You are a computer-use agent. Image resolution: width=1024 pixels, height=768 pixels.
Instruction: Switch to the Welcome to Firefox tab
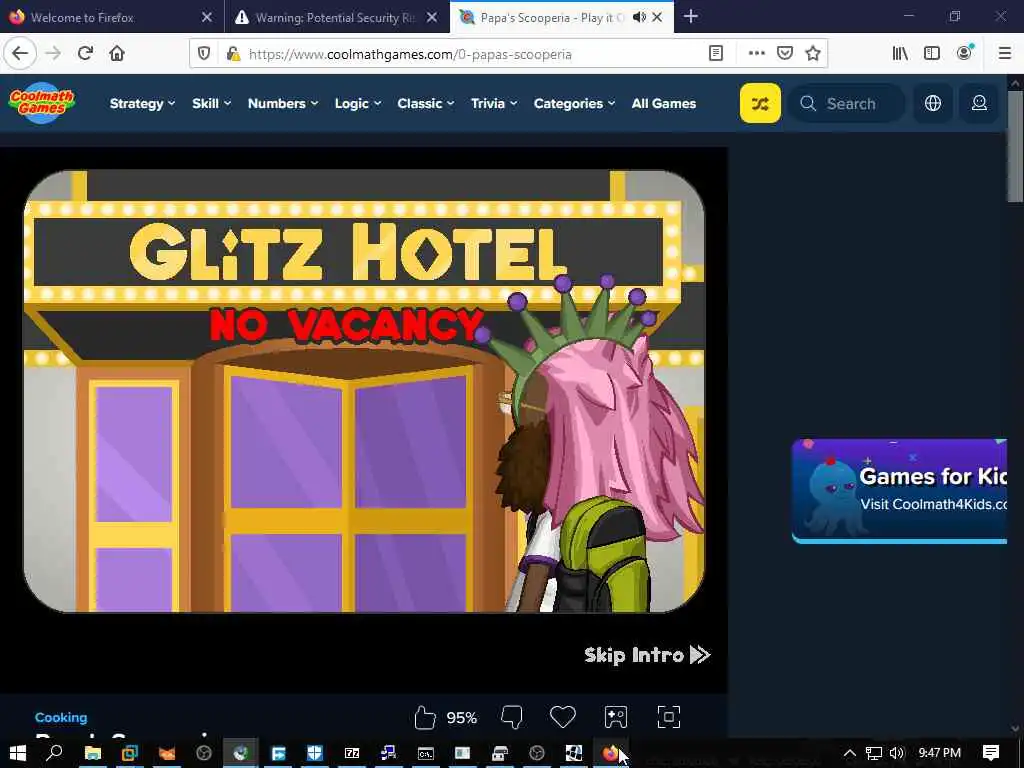pyautogui.click(x=111, y=17)
